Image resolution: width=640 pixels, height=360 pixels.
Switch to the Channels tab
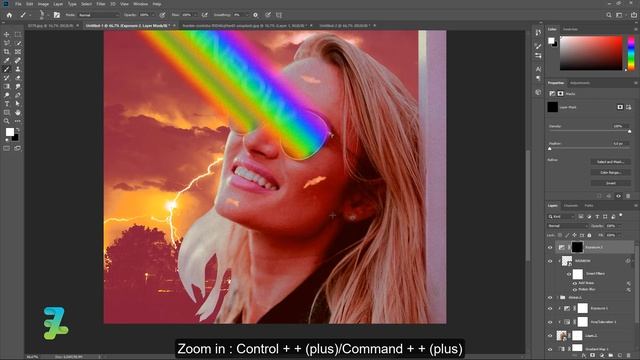571,206
